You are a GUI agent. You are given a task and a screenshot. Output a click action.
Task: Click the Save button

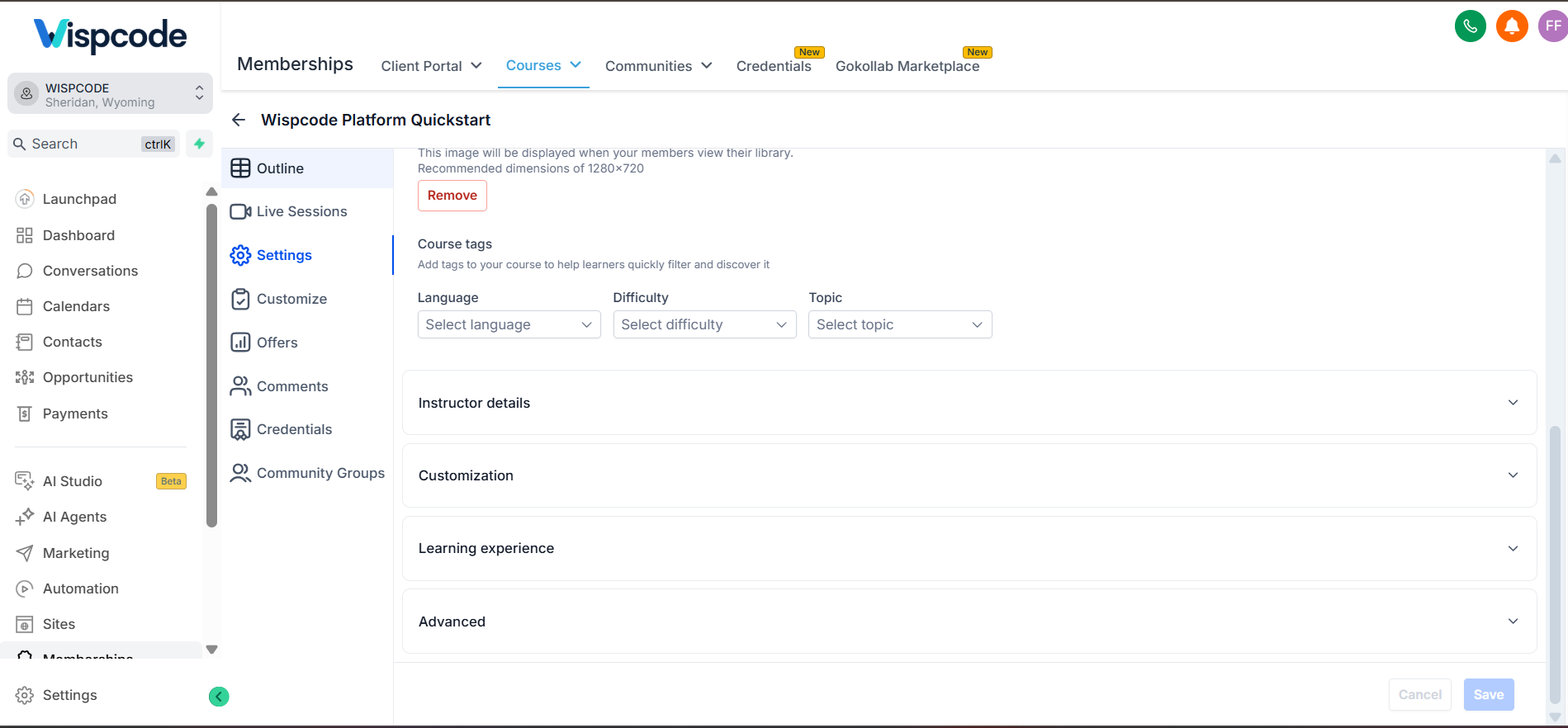(x=1489, y=695)
